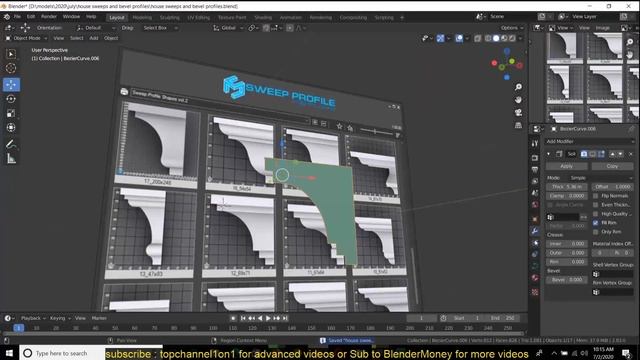Toggle X-ray mode in viewport header
640x360 pixels.
tap(478, 38)
